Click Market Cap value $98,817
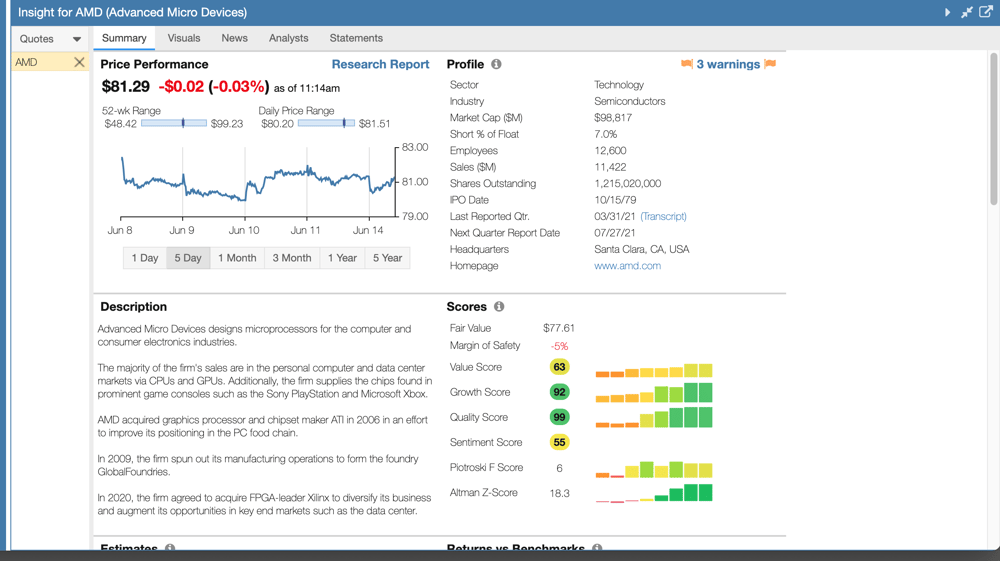 click(x=613, y=118)
